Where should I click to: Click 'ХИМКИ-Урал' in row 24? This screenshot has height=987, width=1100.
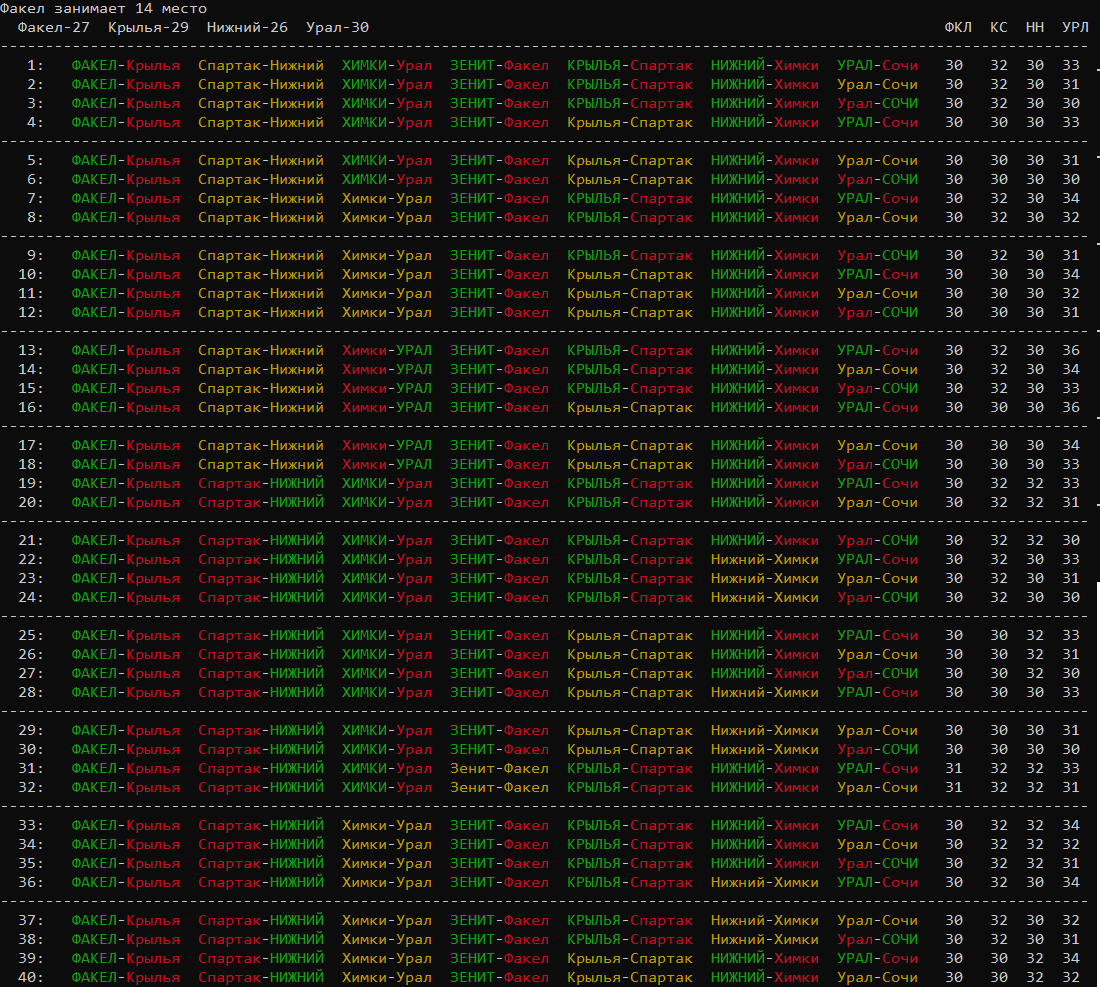pos(387,597)
